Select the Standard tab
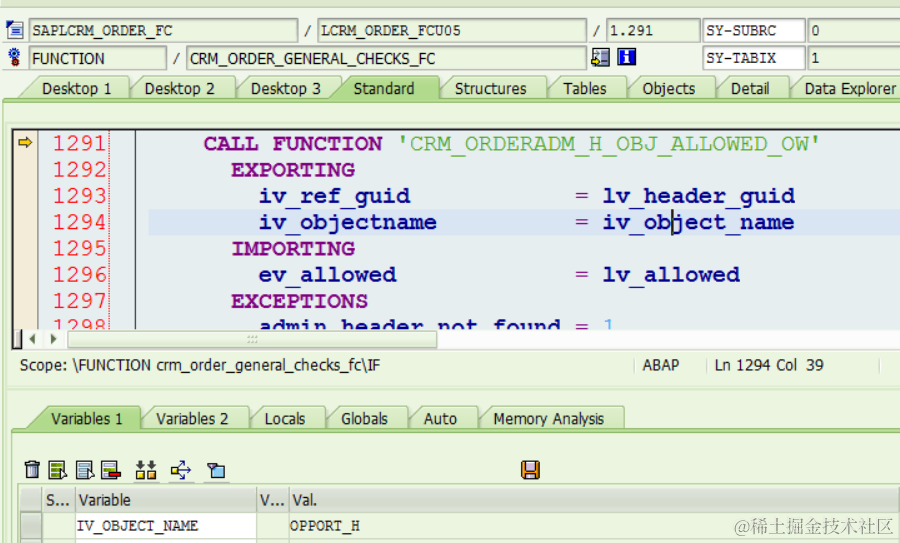 383,88
